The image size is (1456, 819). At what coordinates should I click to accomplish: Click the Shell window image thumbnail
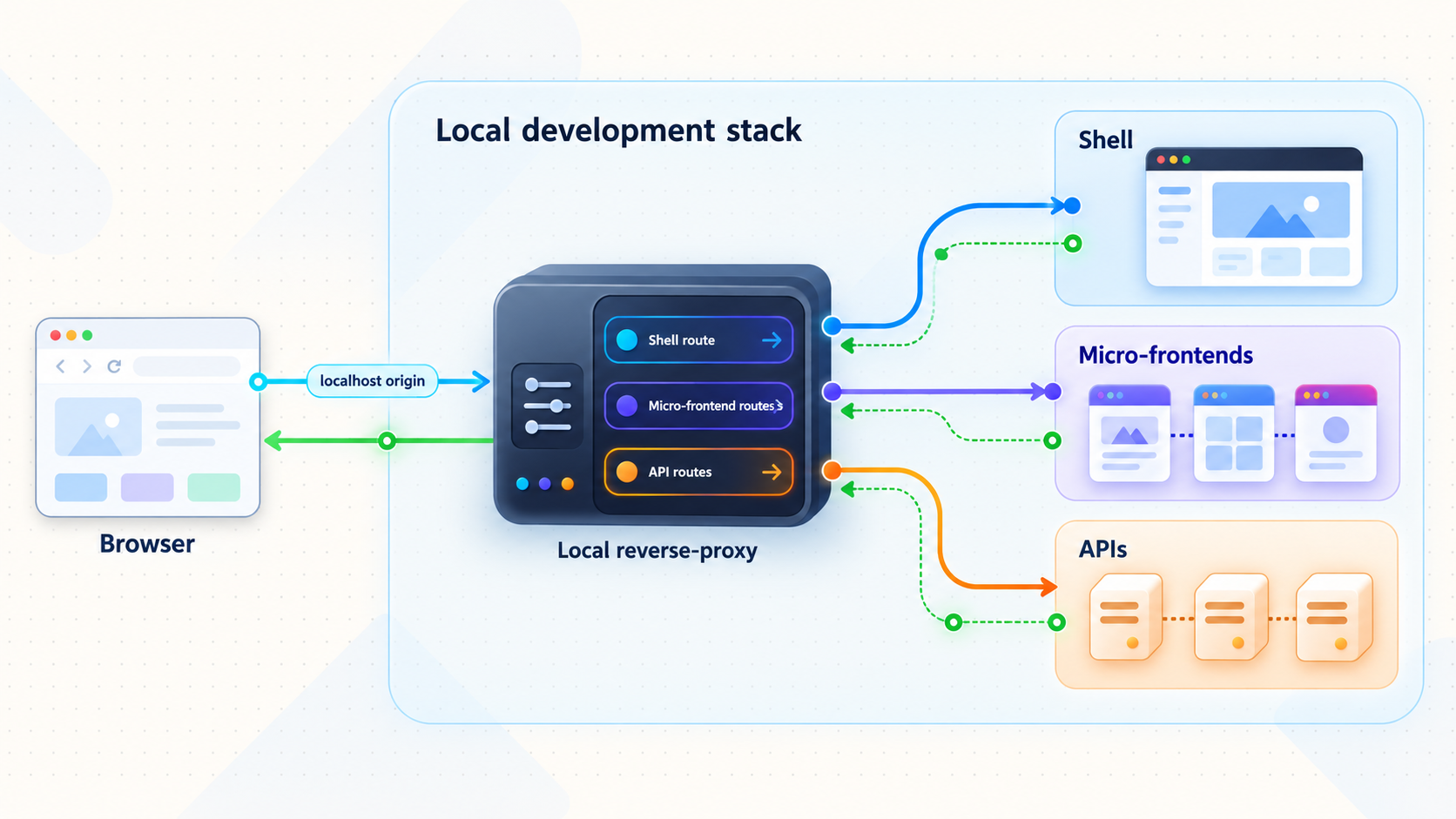[x=1281, y=210]
